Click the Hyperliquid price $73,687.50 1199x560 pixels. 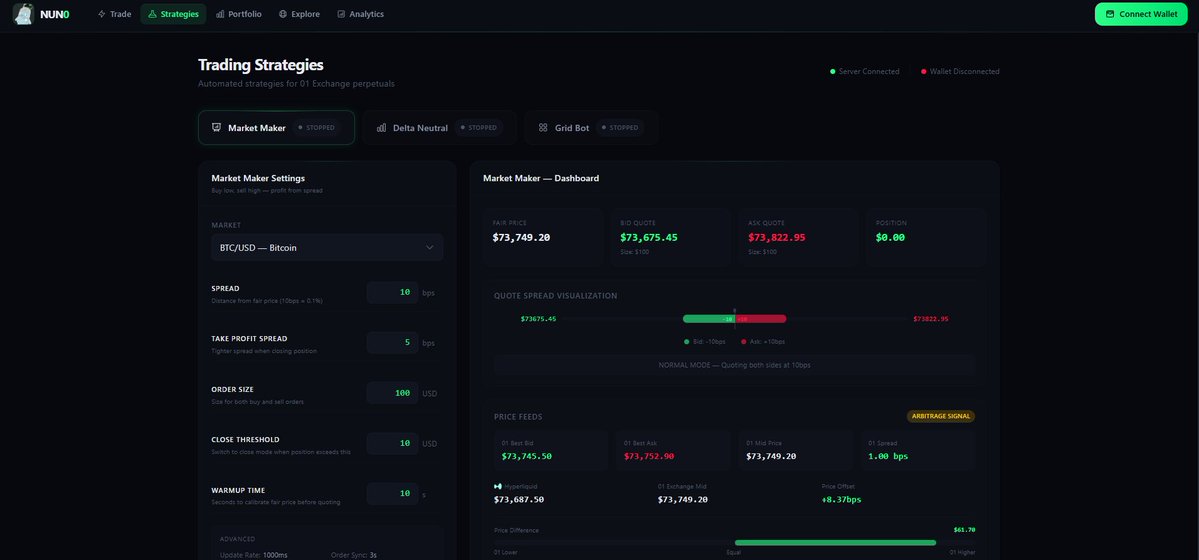coord(519,500)
